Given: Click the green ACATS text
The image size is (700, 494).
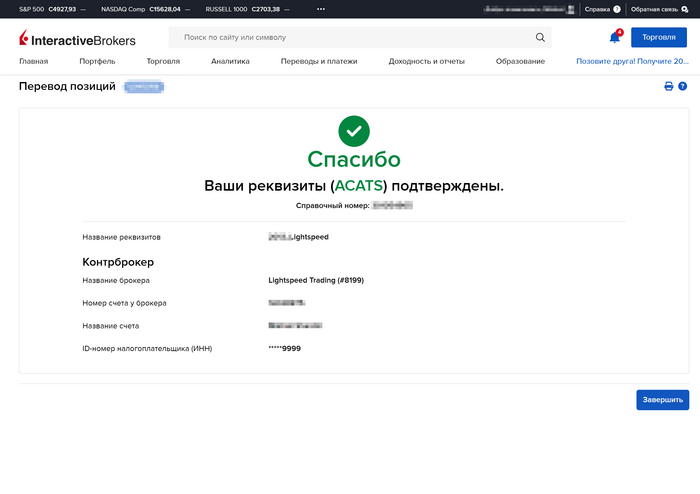Looking at the screenshot, I should [359, 186].
